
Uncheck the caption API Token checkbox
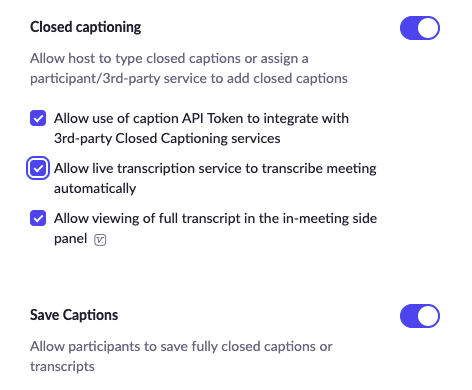pos(38,118)
